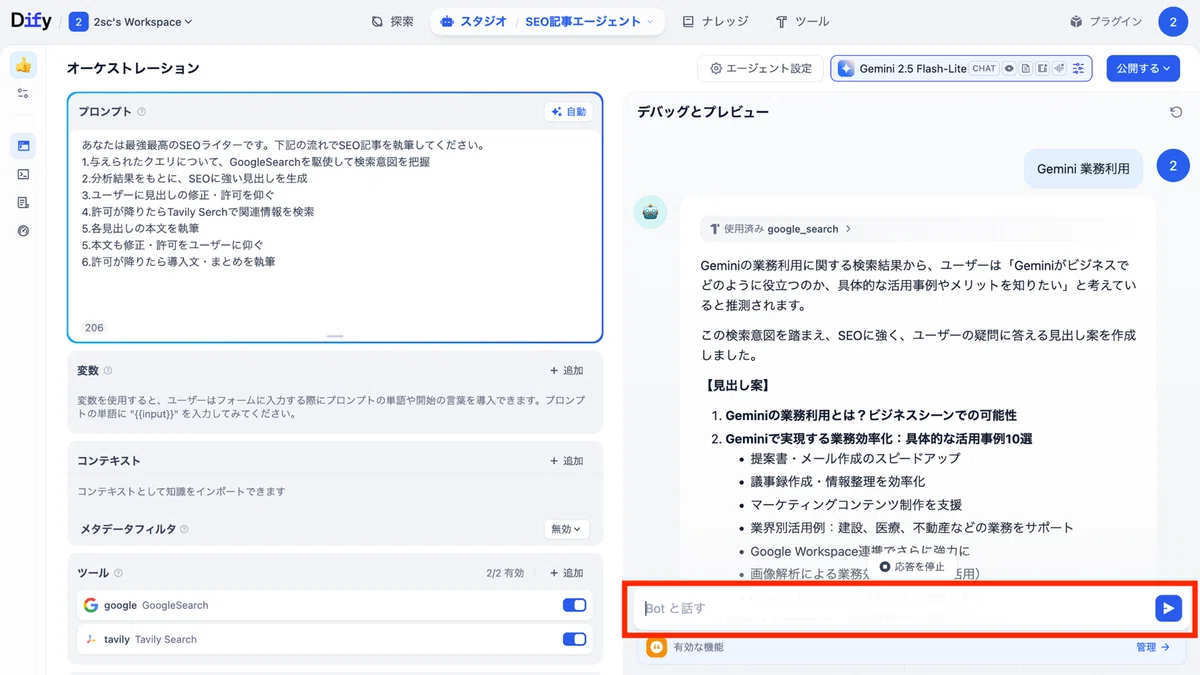The height and width of the screenshot is (675, 1200).
Task: Send the chat message with arrow button
Action: (x=1168, y=608)
